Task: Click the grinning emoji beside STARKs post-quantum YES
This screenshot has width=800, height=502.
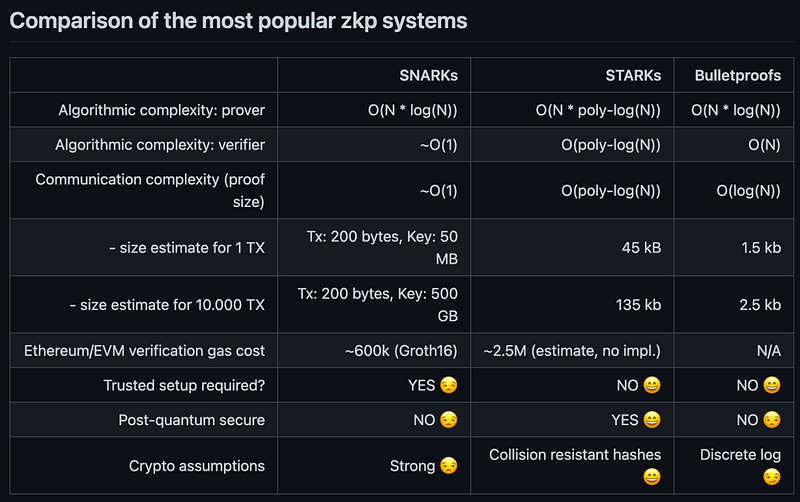Action: [x=651, y=420]
